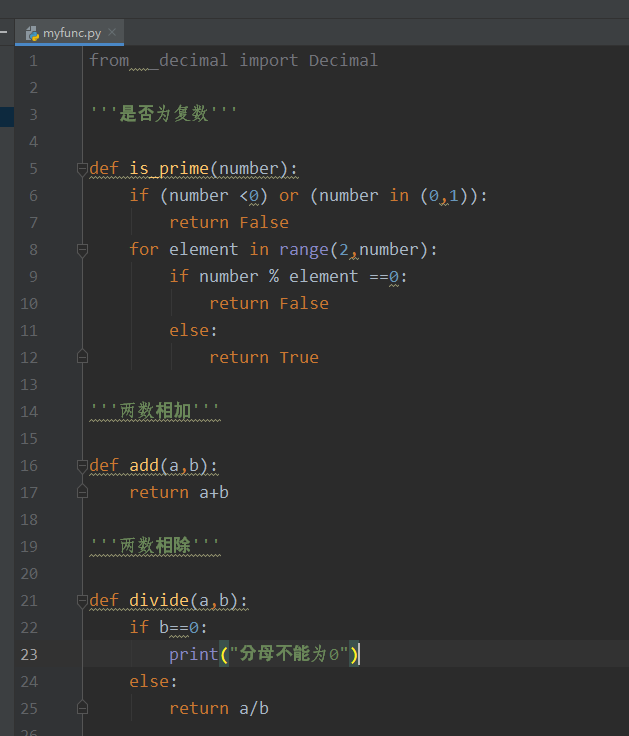
Task: Click 'add' function name on line 16
Action: [144, 466]
